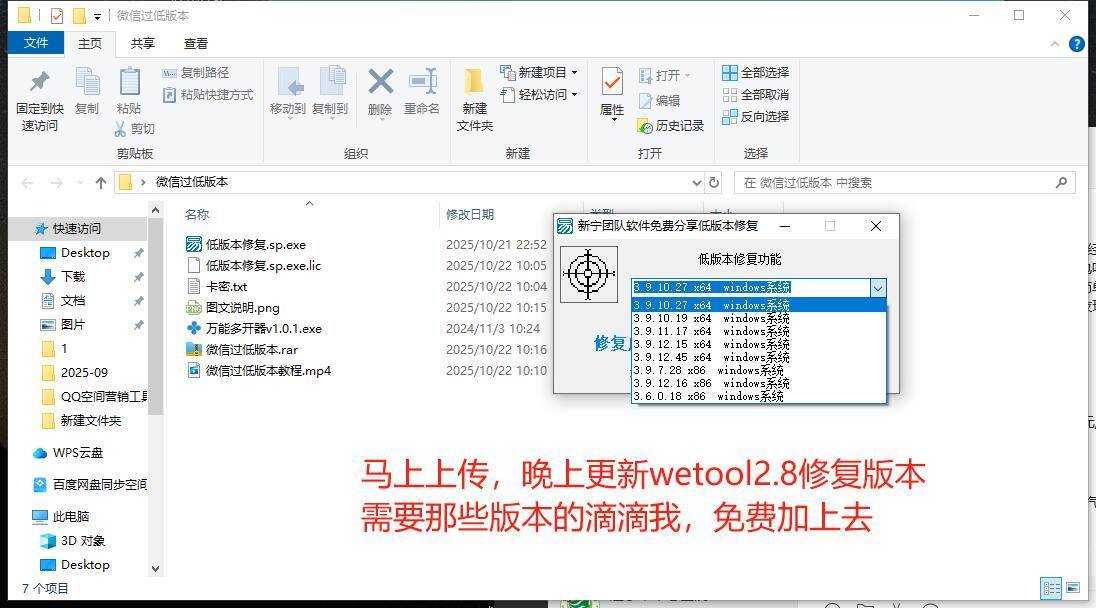The height and width of the screenshot is (608, 1096).
Task: Choose 3.6.0.18 x86 from version list
Action: click(708, 396)
